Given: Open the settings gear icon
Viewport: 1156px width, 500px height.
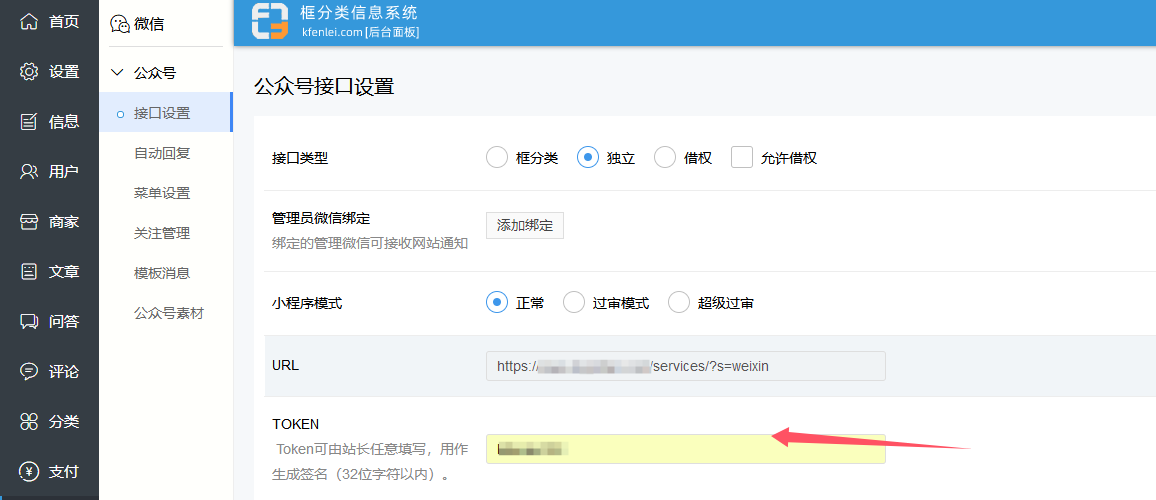Looking at the screenshot, I should pos(30,71).
